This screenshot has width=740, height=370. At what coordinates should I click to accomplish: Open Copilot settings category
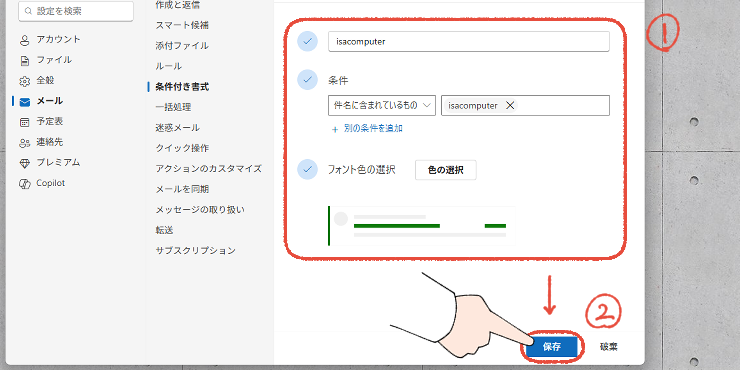[50, 183]
